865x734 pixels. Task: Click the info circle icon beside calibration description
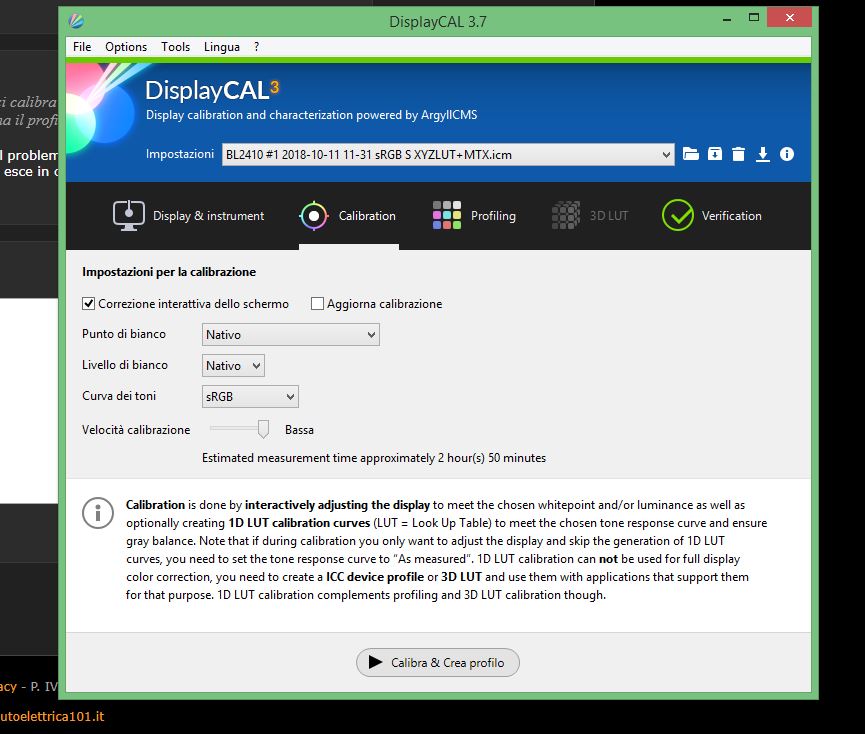[98, 513]
